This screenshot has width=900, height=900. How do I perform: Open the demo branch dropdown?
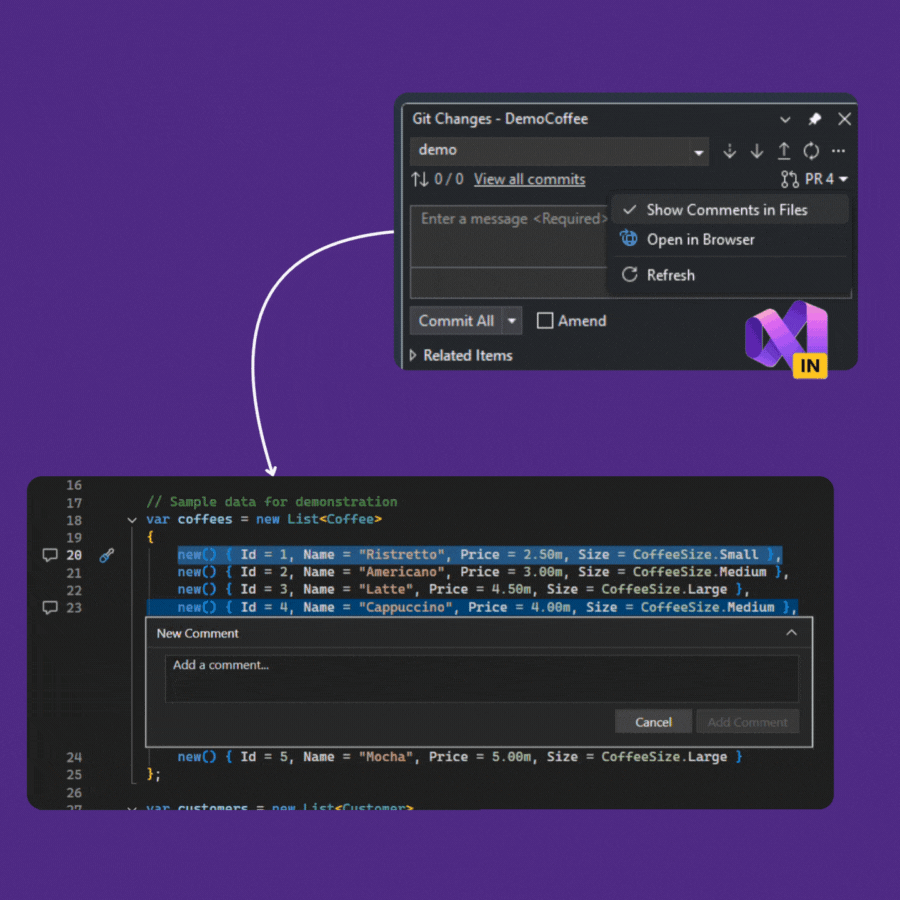(698, 152)
